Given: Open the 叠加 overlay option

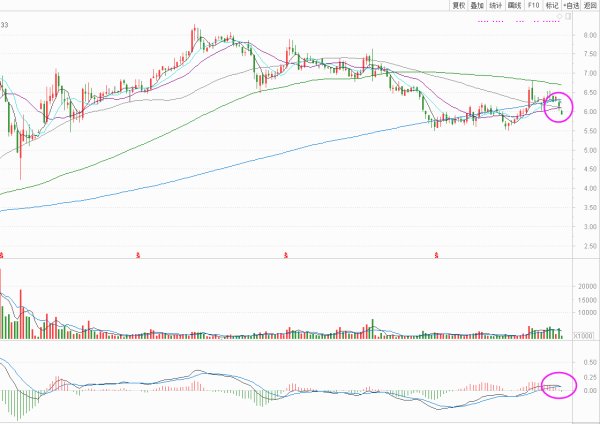Looking at the screenshot, I should click(479, 6).
